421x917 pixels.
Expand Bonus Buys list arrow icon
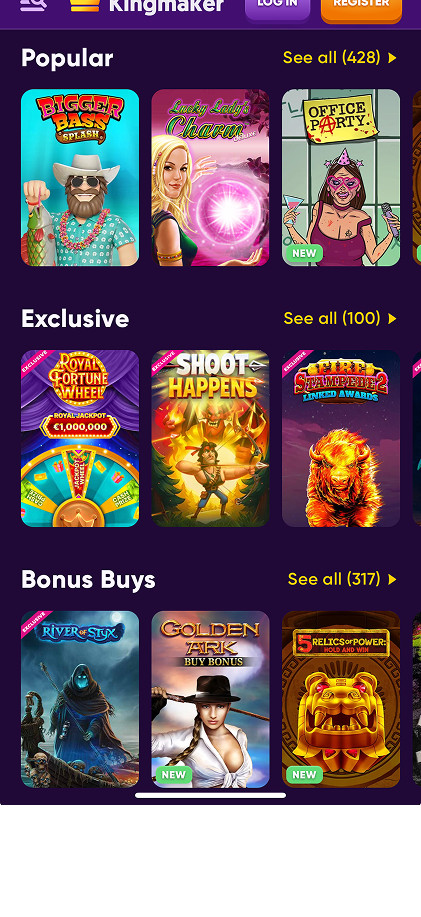[x=392, y=579]
